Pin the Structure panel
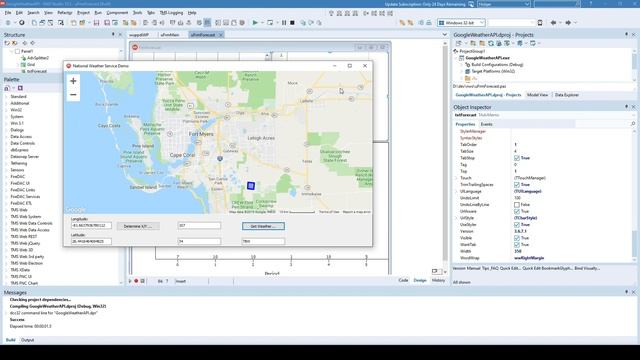 113,35
